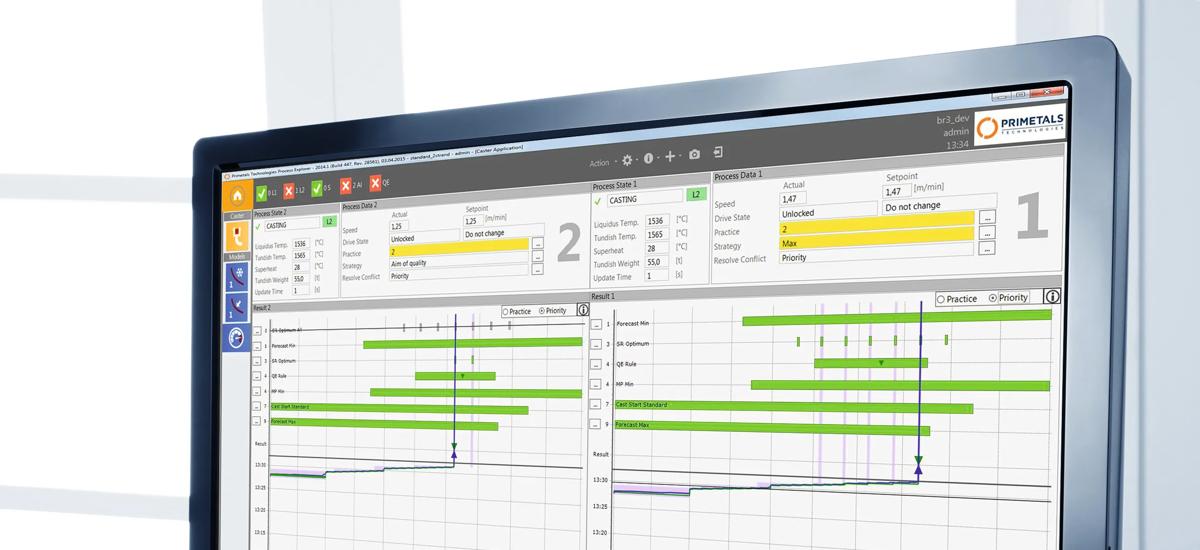Toggle the QE Rule row button in Result 1

(x=596, y=365)
